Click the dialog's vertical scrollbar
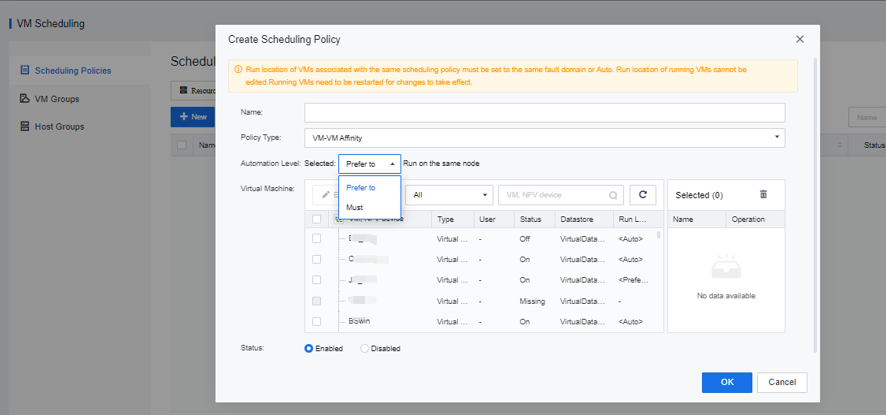886x416 pixels. [x=815, y=203]
